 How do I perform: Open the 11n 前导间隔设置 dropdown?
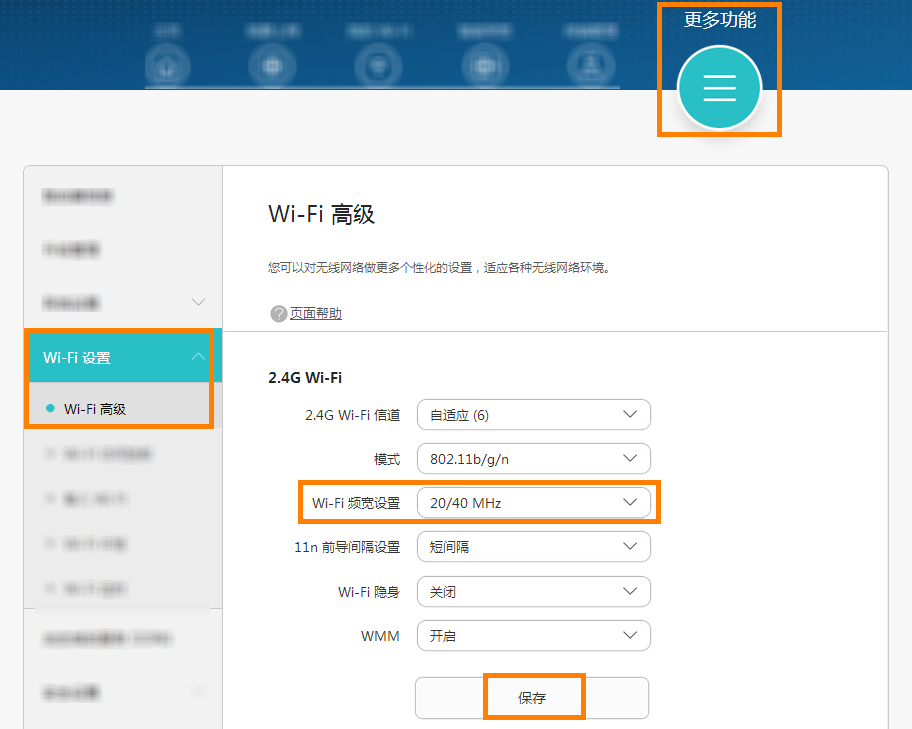click(x=533, y=547)
